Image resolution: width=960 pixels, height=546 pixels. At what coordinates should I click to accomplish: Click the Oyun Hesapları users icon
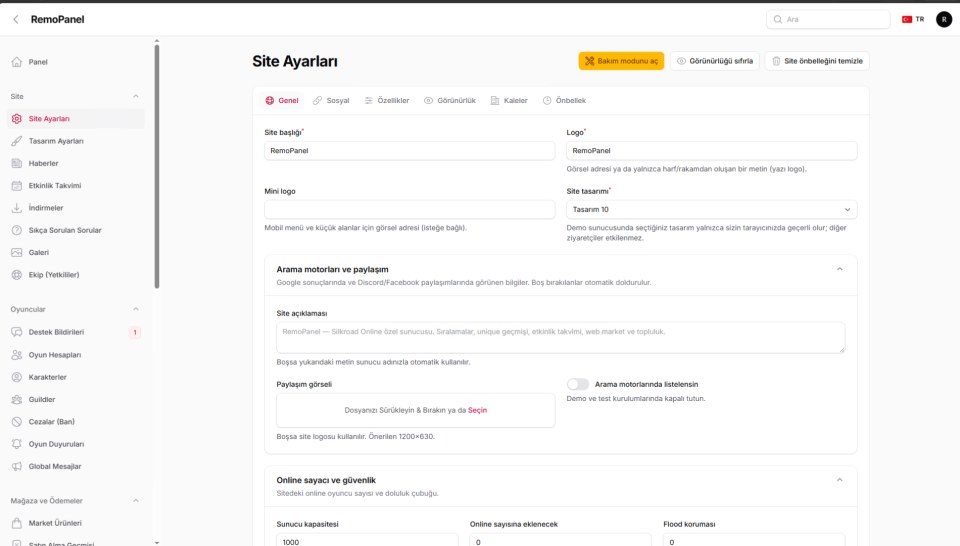(17, 355)
